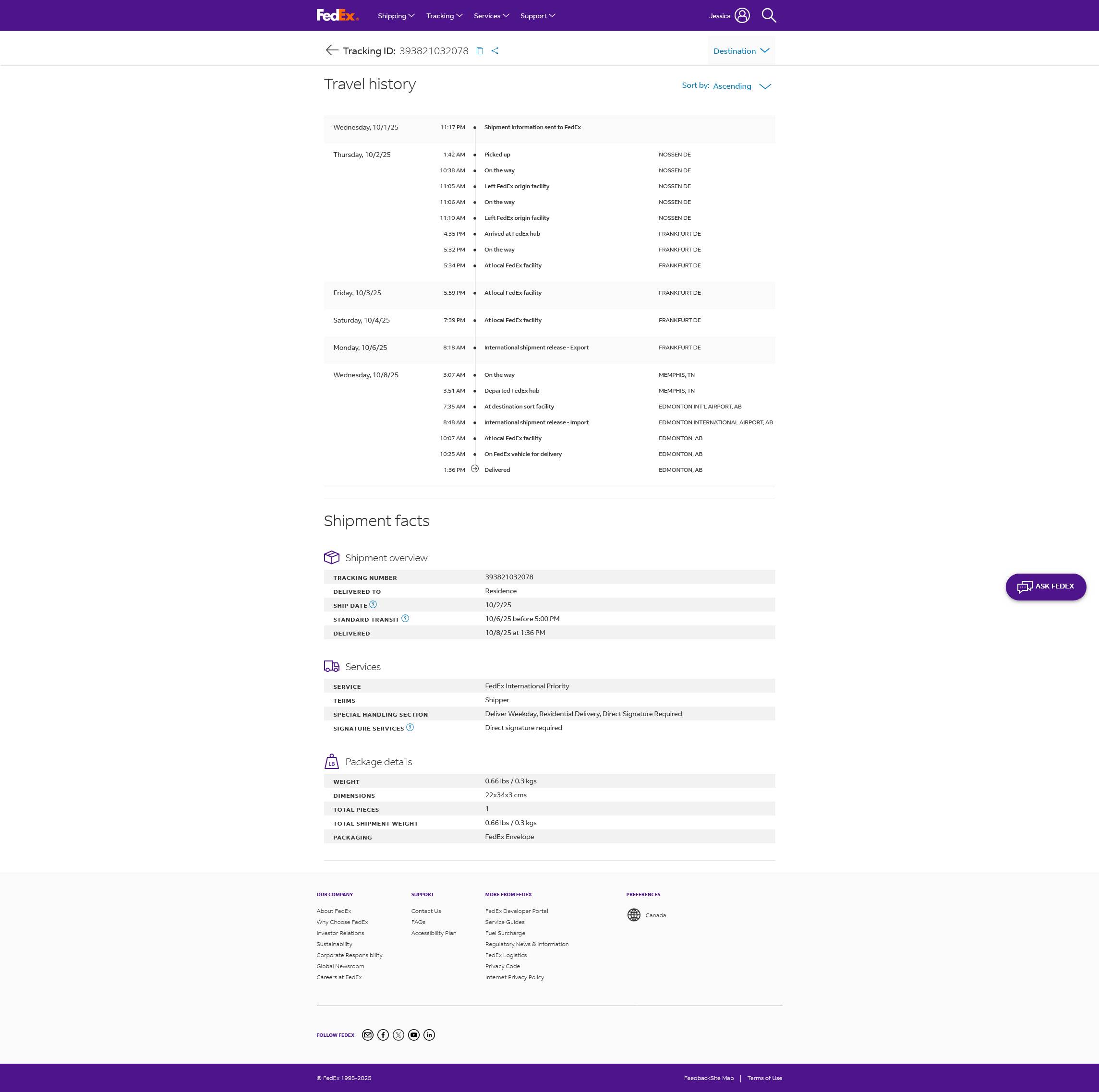Open the Support menu

(537, 16)
